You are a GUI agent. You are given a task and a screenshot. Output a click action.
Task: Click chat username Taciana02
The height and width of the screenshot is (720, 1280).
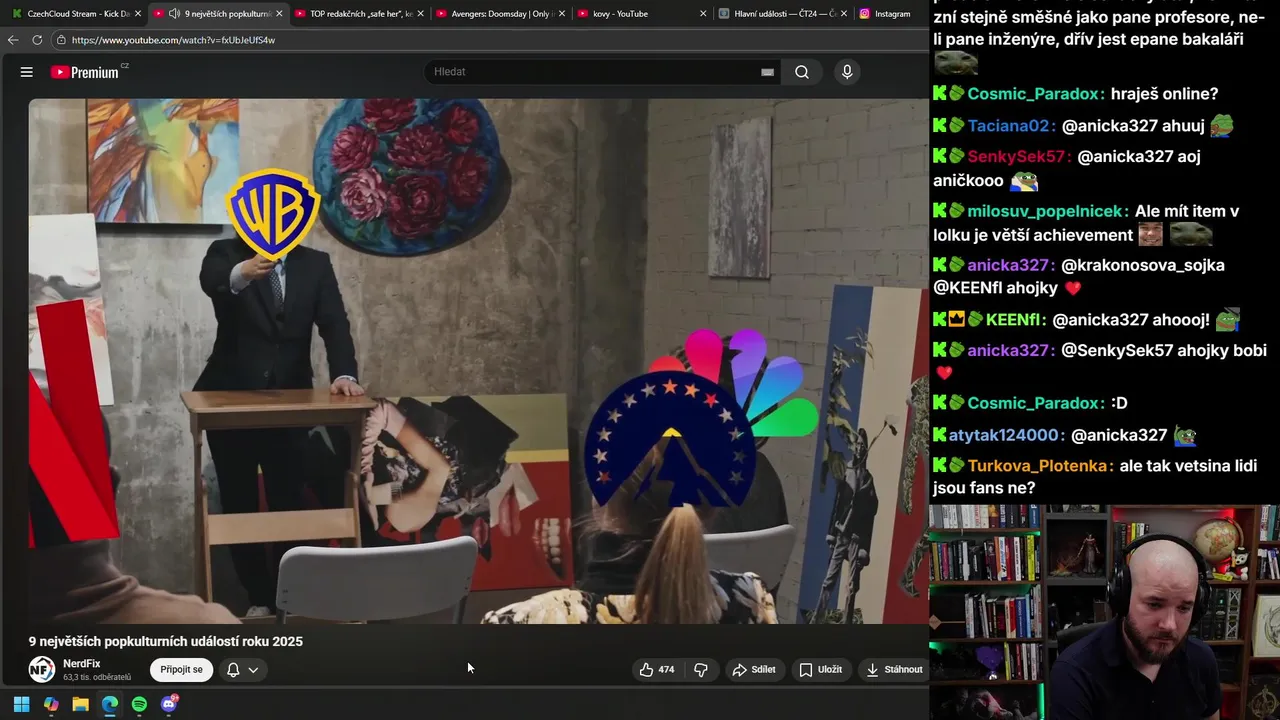click(1011, 126)
